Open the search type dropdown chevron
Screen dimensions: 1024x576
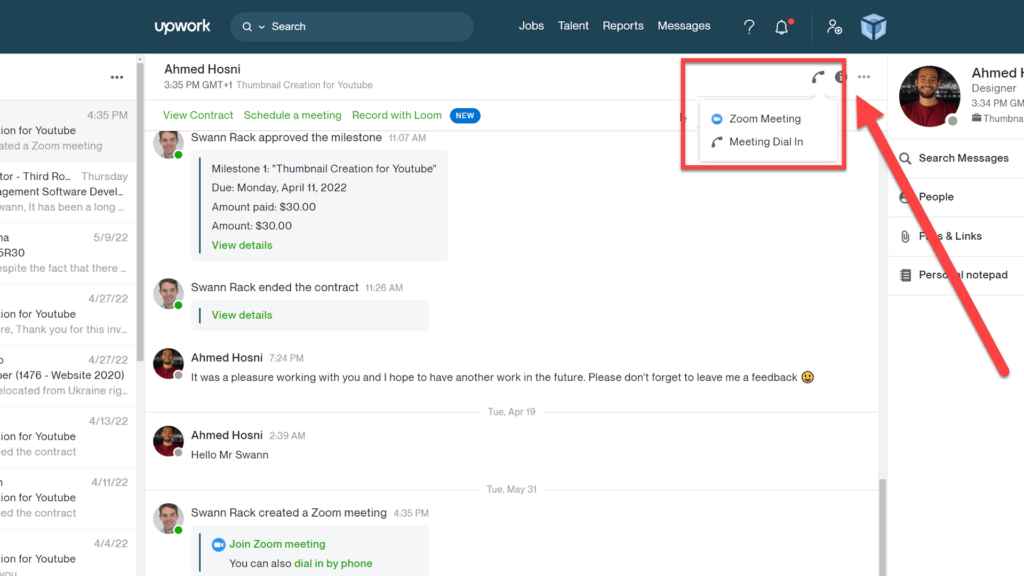pos(262,27)
